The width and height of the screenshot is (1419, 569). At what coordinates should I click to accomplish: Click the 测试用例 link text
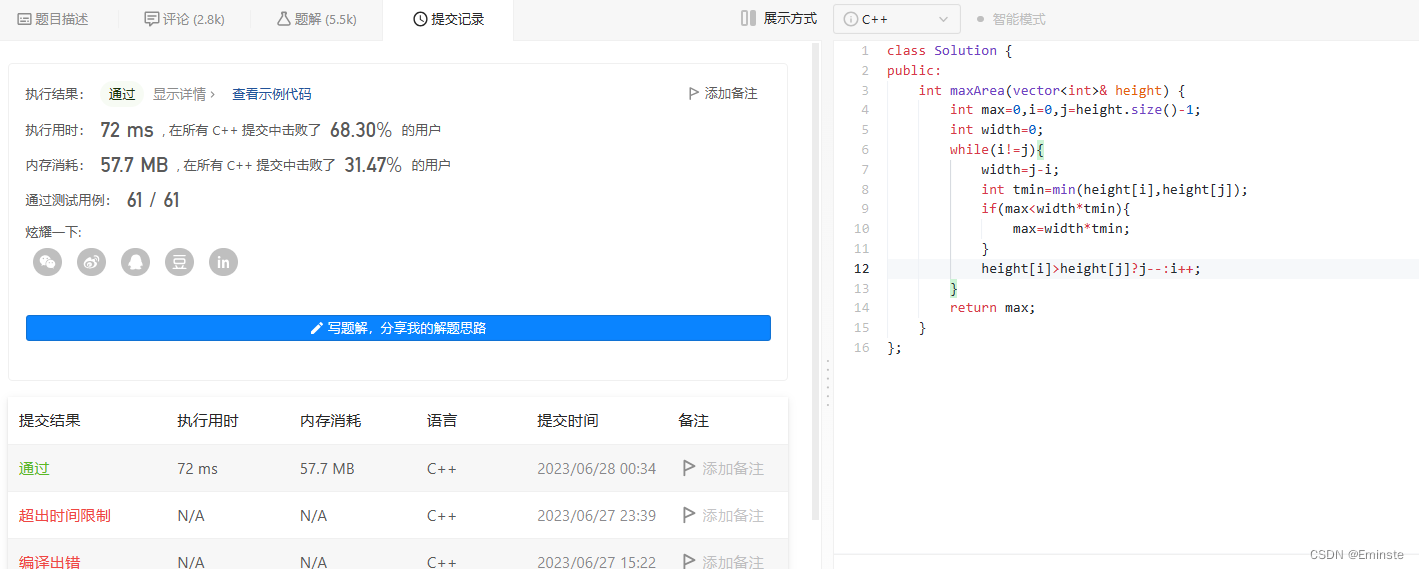tap(79, 200)
